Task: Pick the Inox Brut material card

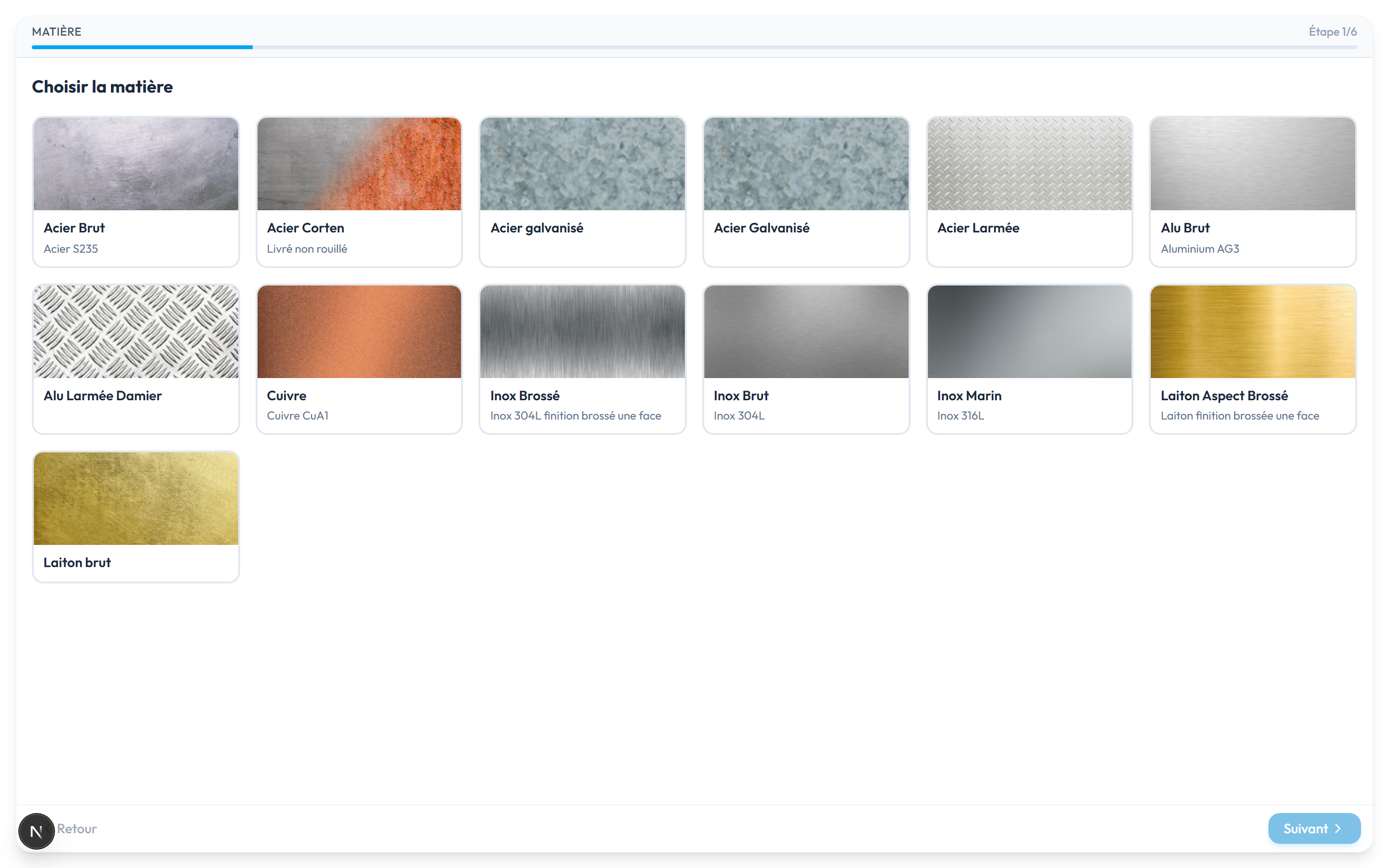Action: 806,359
